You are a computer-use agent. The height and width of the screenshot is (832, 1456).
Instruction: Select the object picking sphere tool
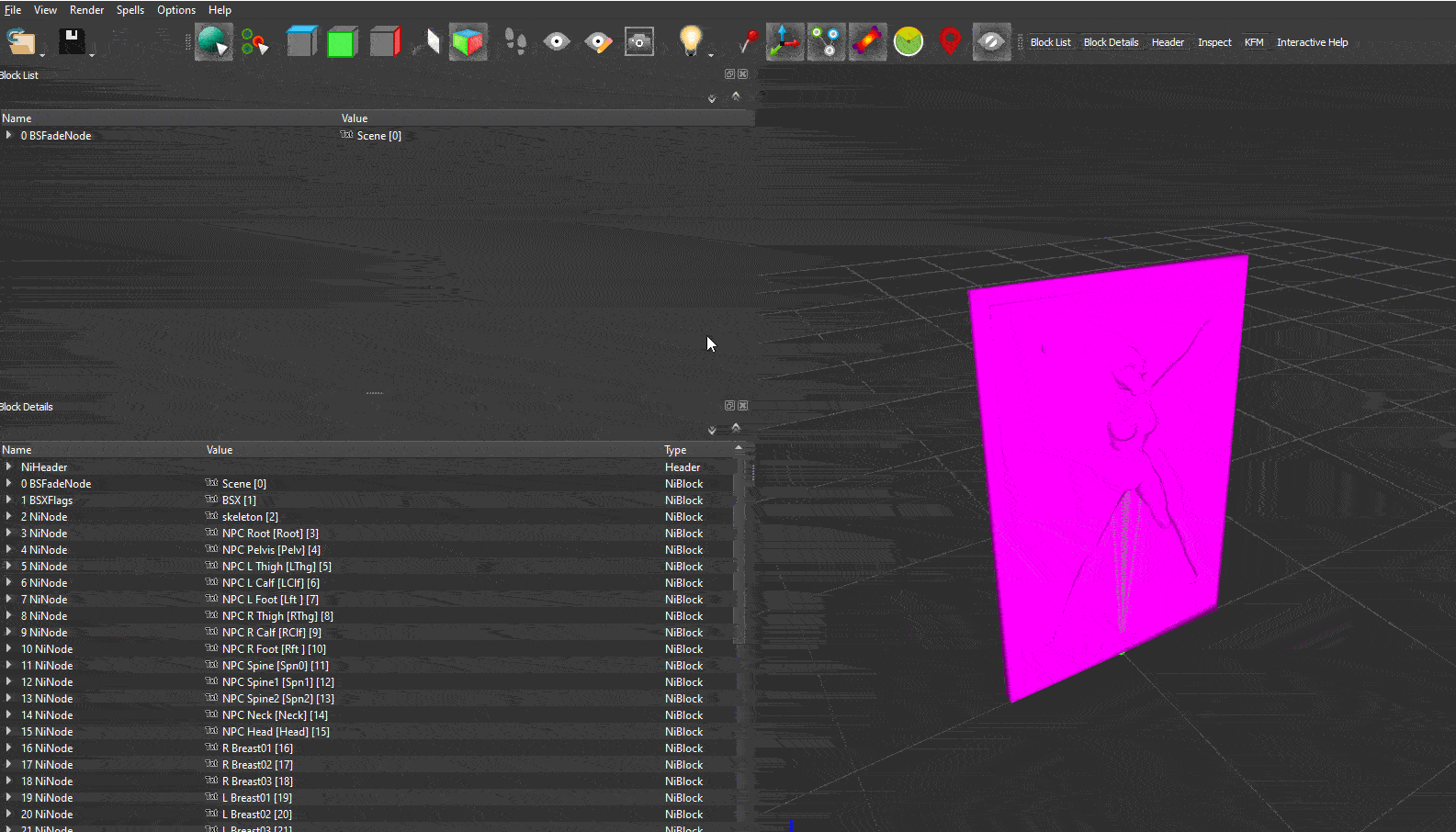(x=213, y=42)
